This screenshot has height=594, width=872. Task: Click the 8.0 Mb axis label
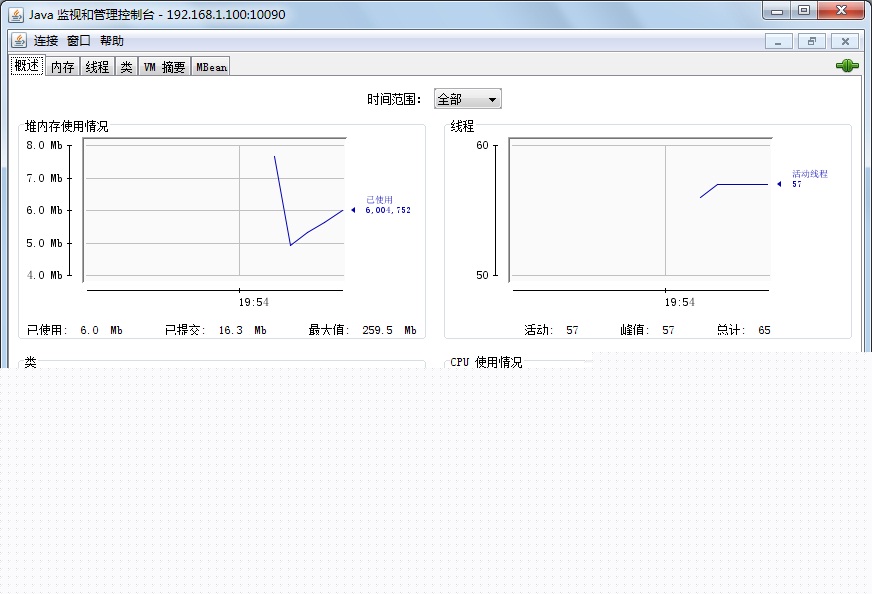coord(44,146)
